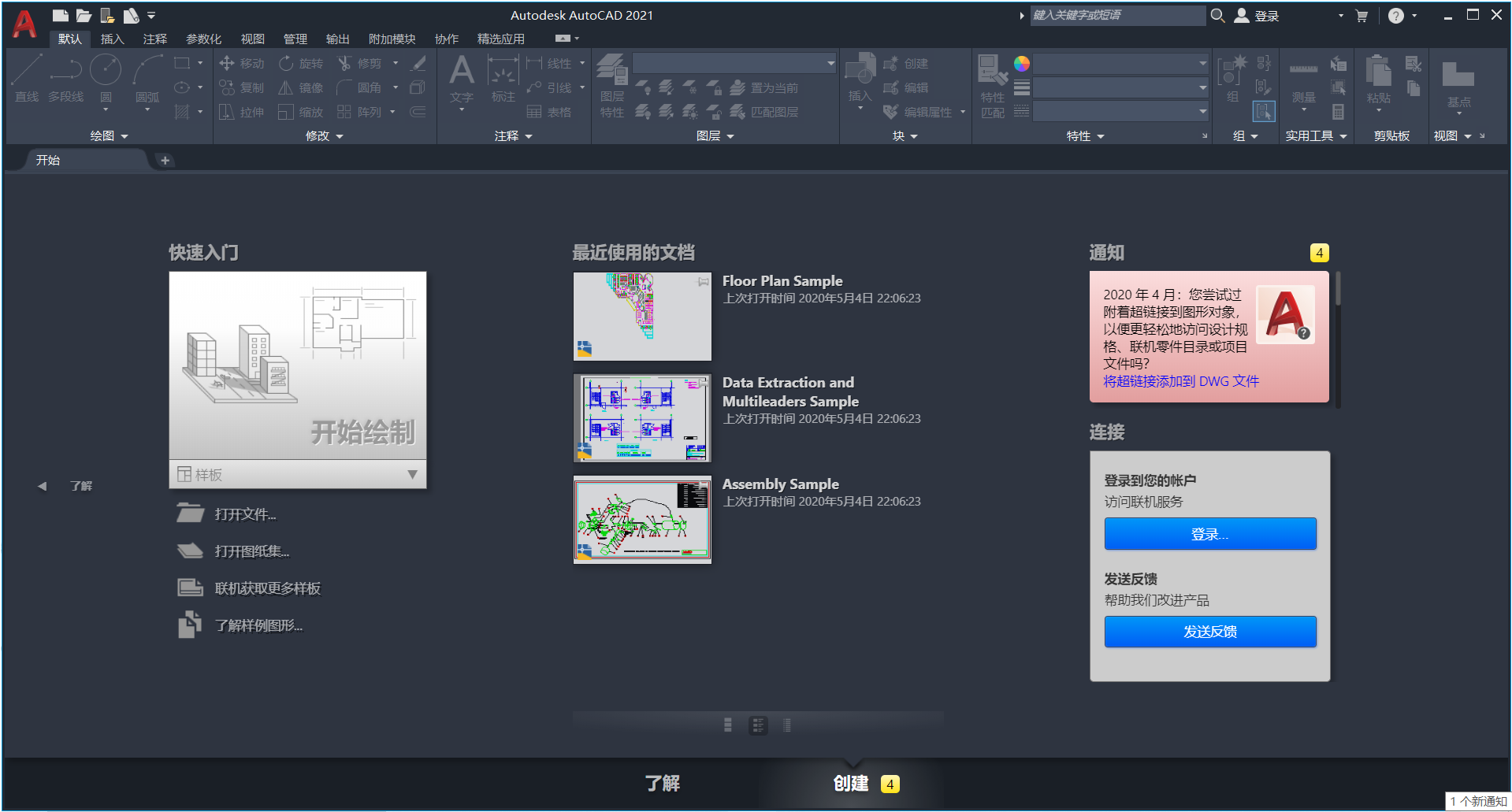Viewport: 1512px width, 812px height.
Task: Open the linetype combo box
Action: pos(1120,112)
